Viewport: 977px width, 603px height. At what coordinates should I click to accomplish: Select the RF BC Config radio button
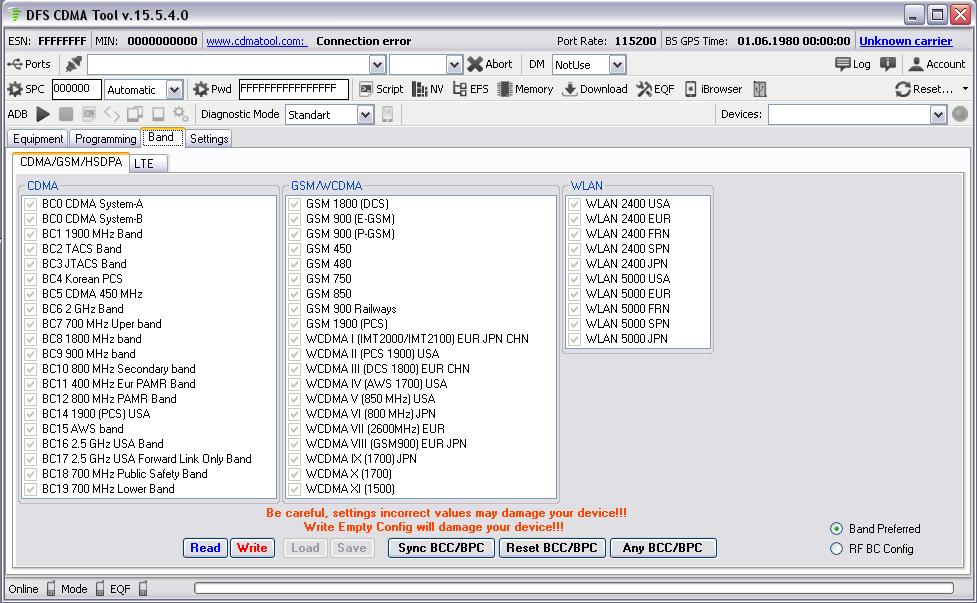pyautogui.click(x=836, y=549)
